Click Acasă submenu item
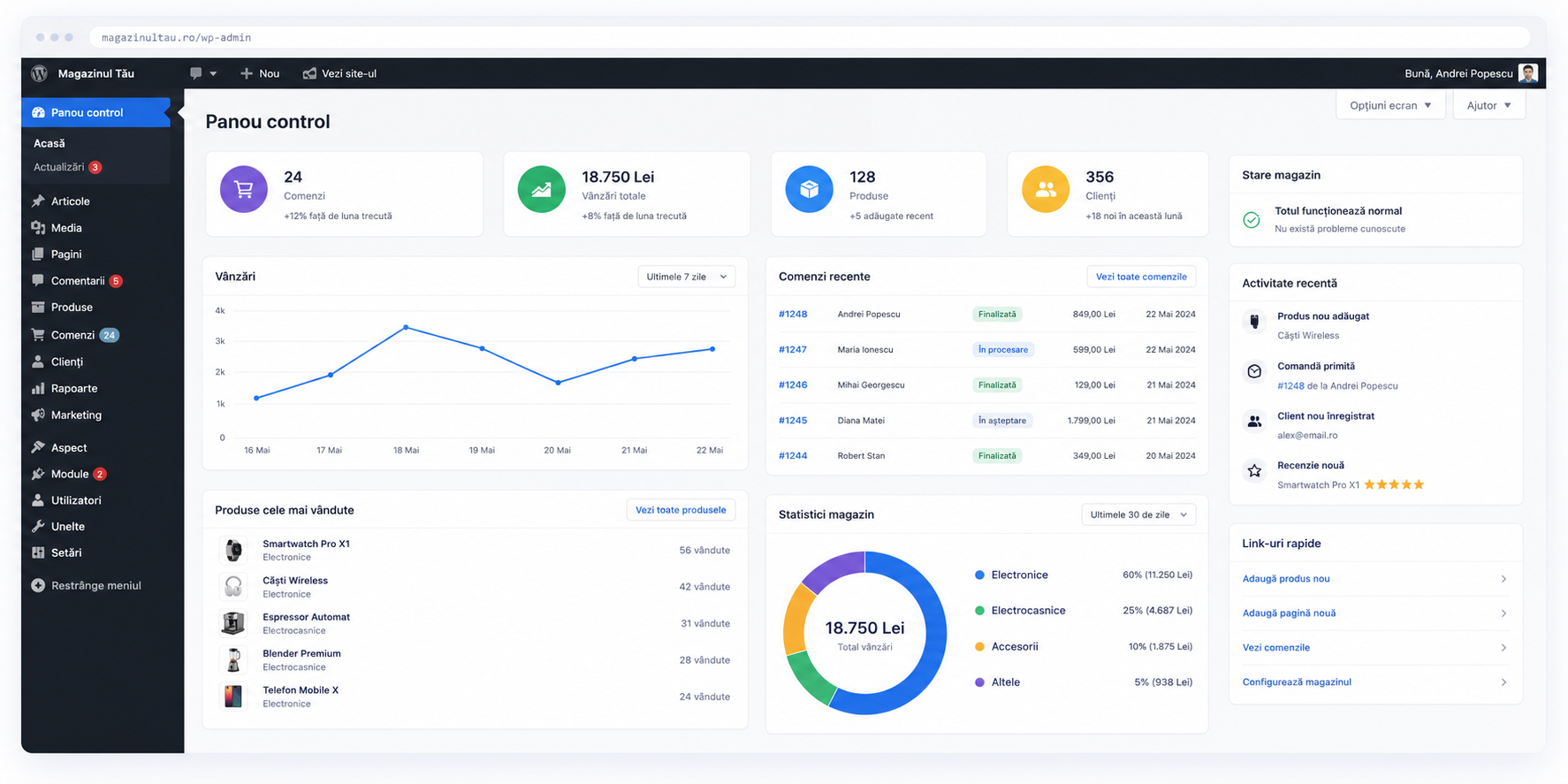The image size is (1568, 784). pyautogui.click(x=49, y=143)
